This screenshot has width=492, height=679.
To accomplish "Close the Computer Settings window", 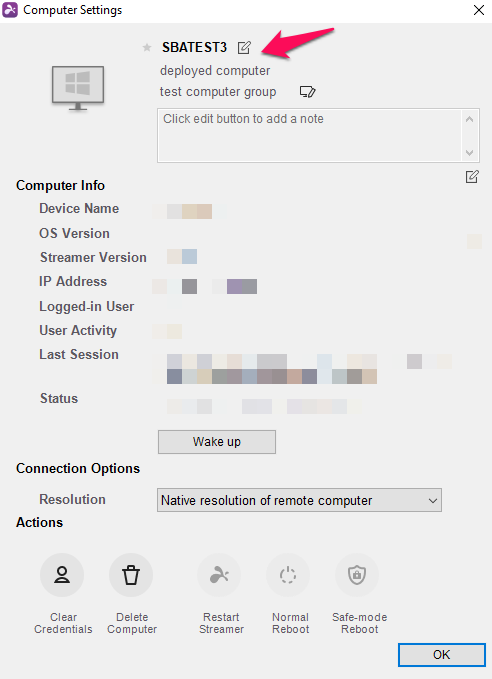I will coord(479,10).
